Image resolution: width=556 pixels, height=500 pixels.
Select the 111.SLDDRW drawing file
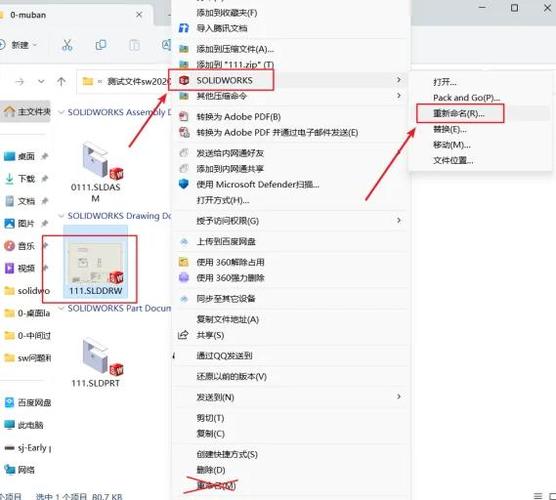(95, 262)
